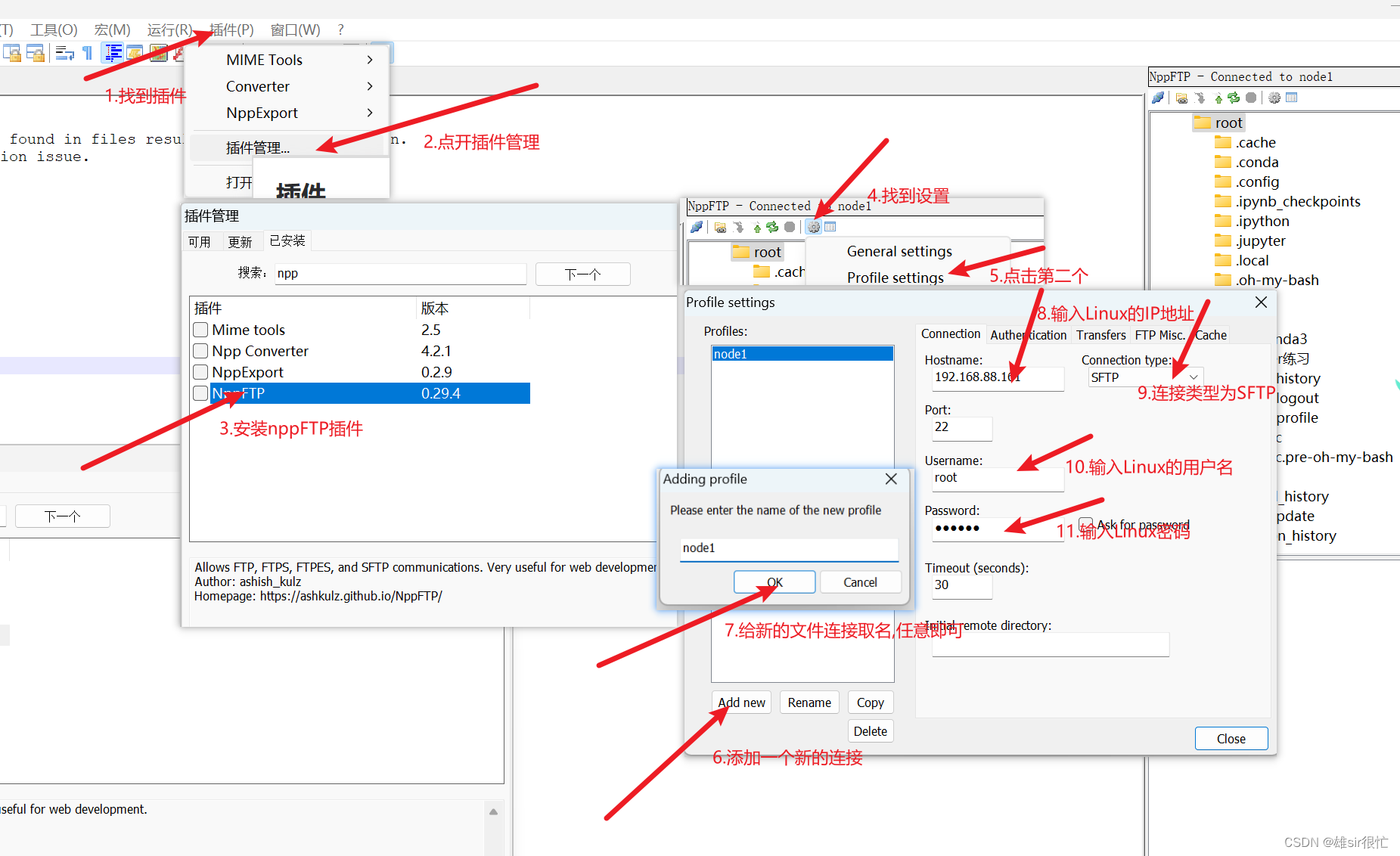Switch to the 可用 tab in plugin manager
Viewport: 1400px width, 856px height.
[x=199, y=242]
